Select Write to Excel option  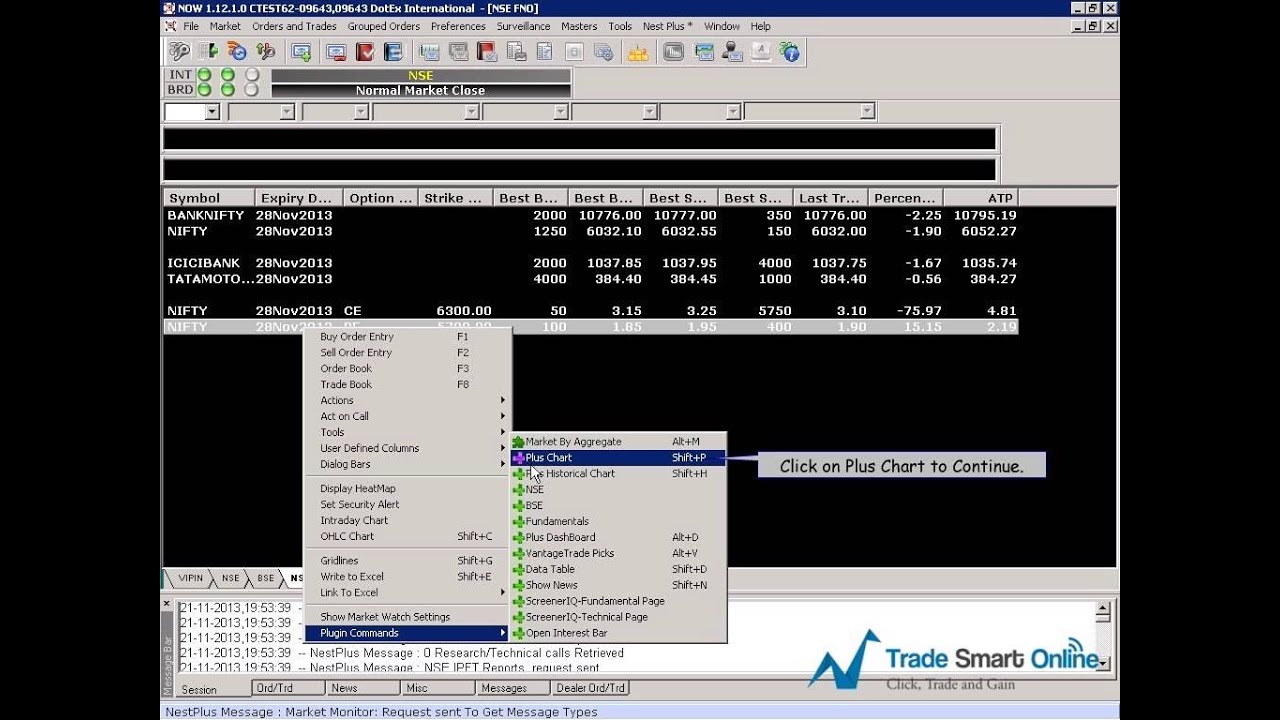[407, 577]
